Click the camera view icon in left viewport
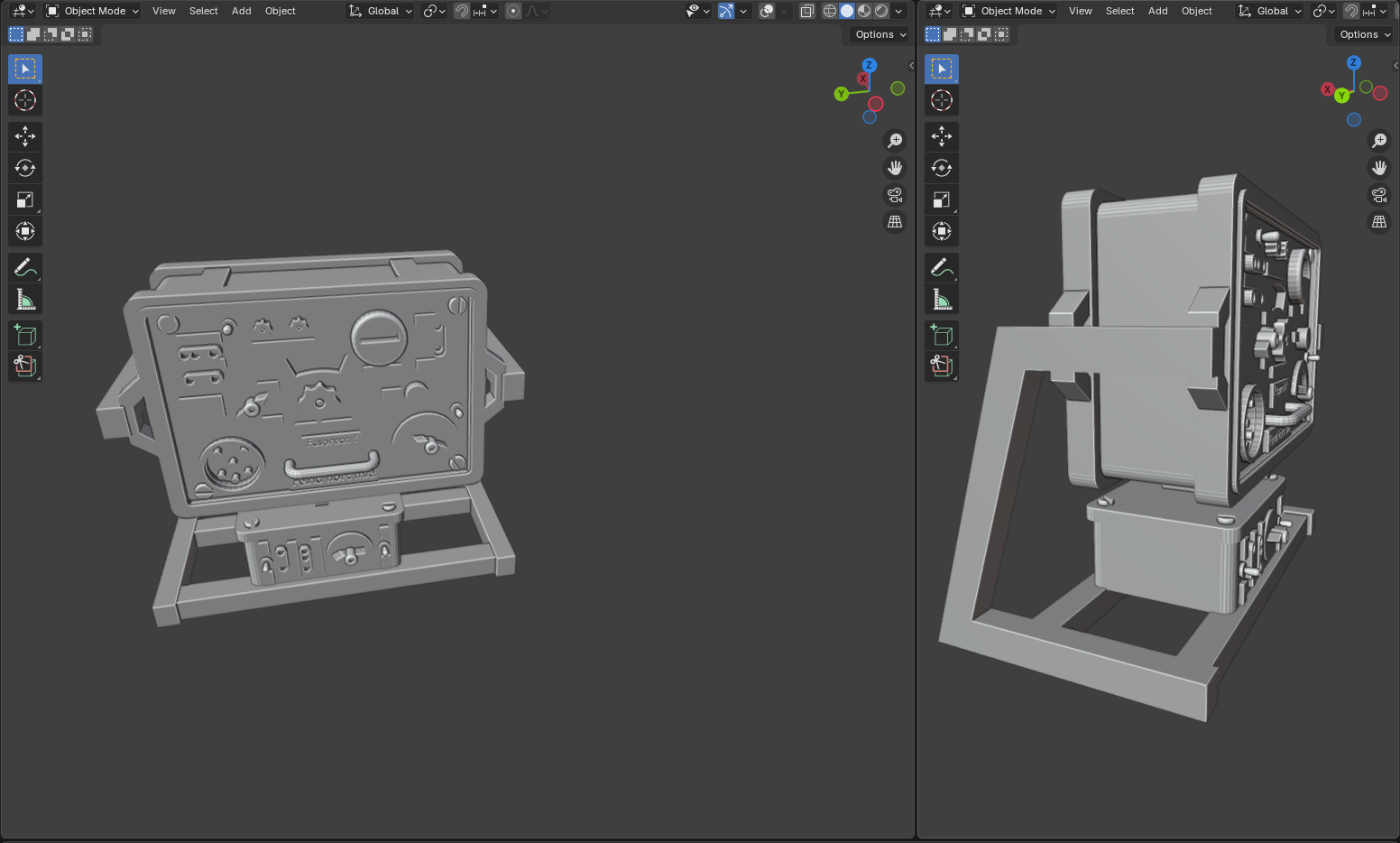Viewport: 1400px width, 843px height. coord(895,195)
